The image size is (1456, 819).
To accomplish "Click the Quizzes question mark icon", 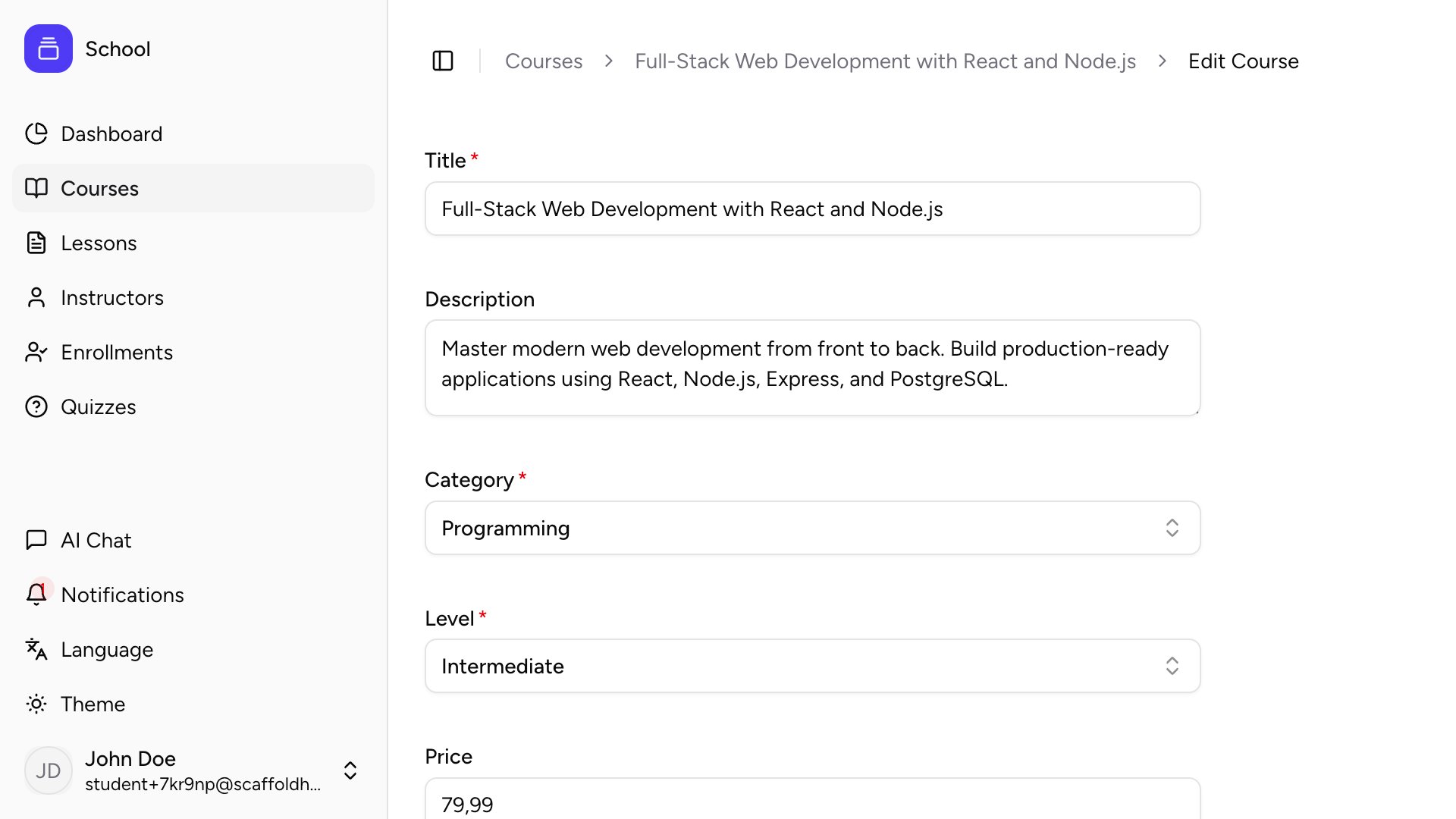I will (36, 406).
